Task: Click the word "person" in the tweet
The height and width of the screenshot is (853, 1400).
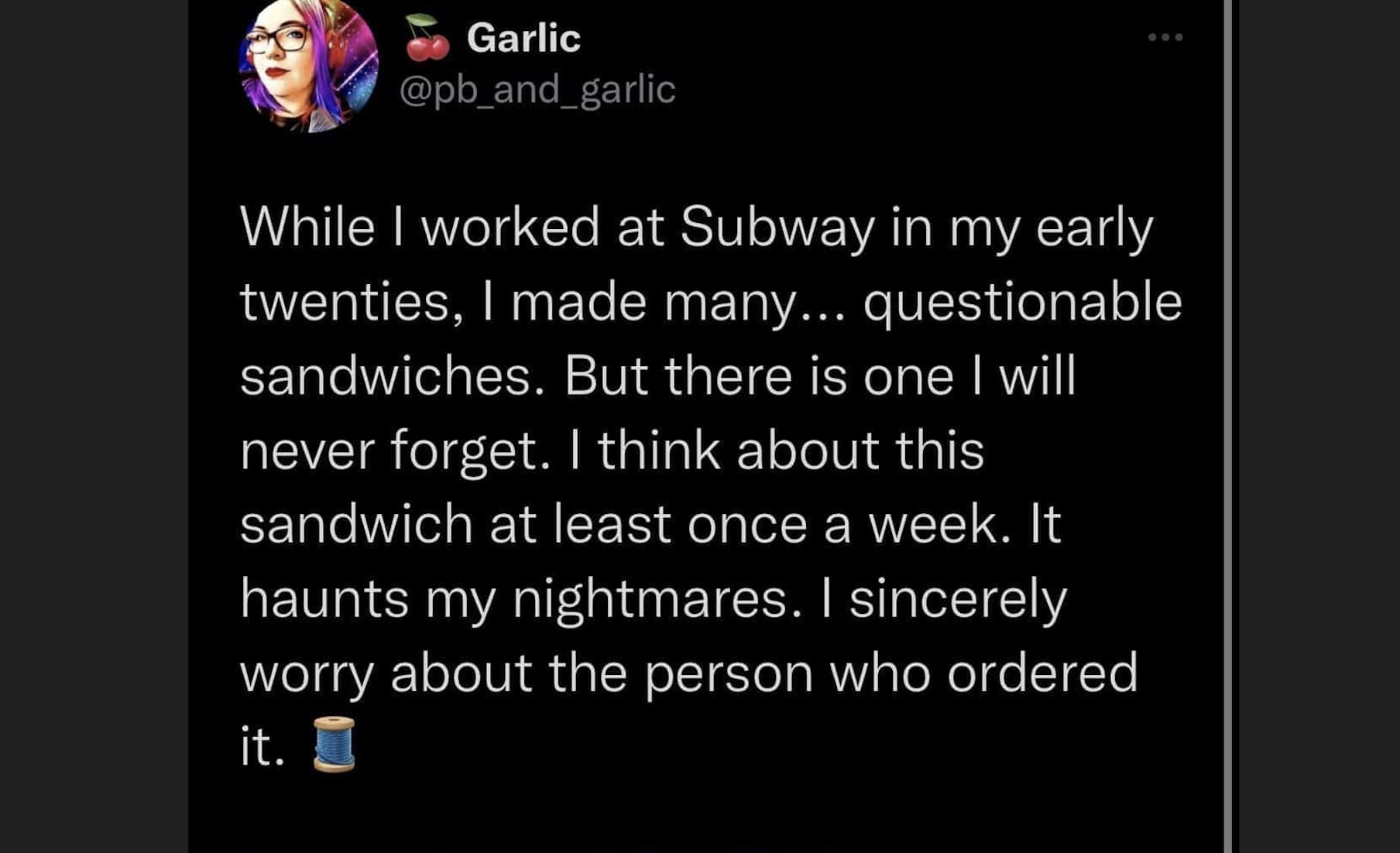Action: (x=728, y=673)
